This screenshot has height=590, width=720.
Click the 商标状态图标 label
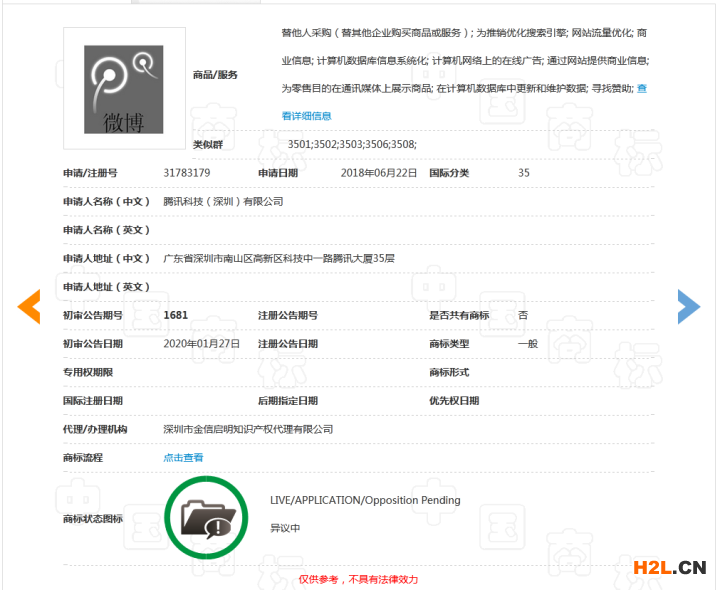[93, 519]
